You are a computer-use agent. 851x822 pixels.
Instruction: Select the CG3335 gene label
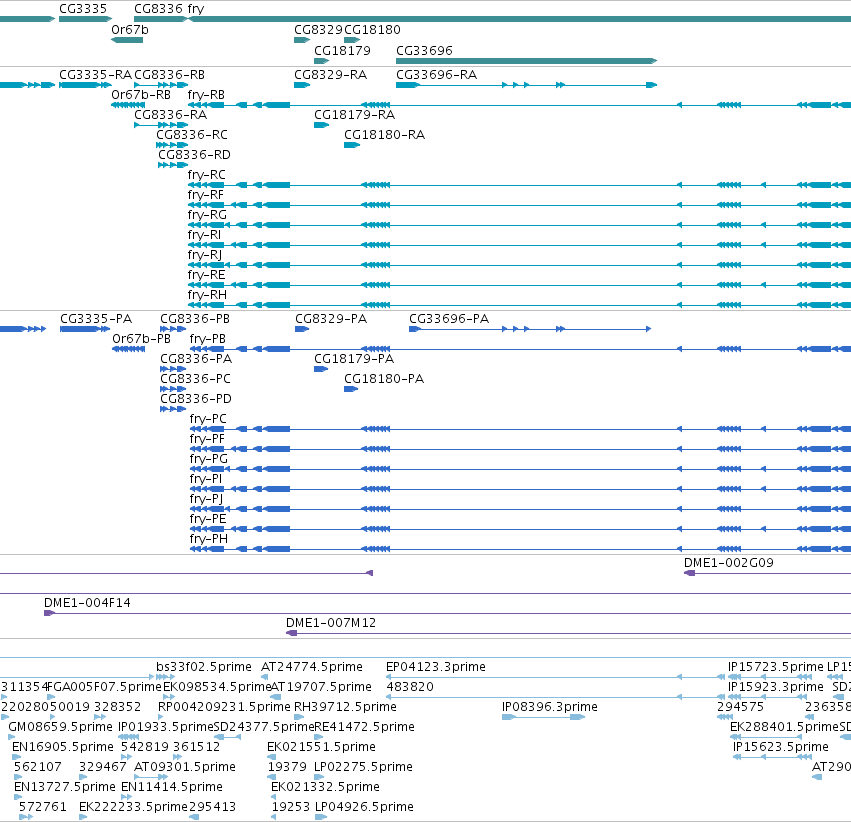[83, 9]
